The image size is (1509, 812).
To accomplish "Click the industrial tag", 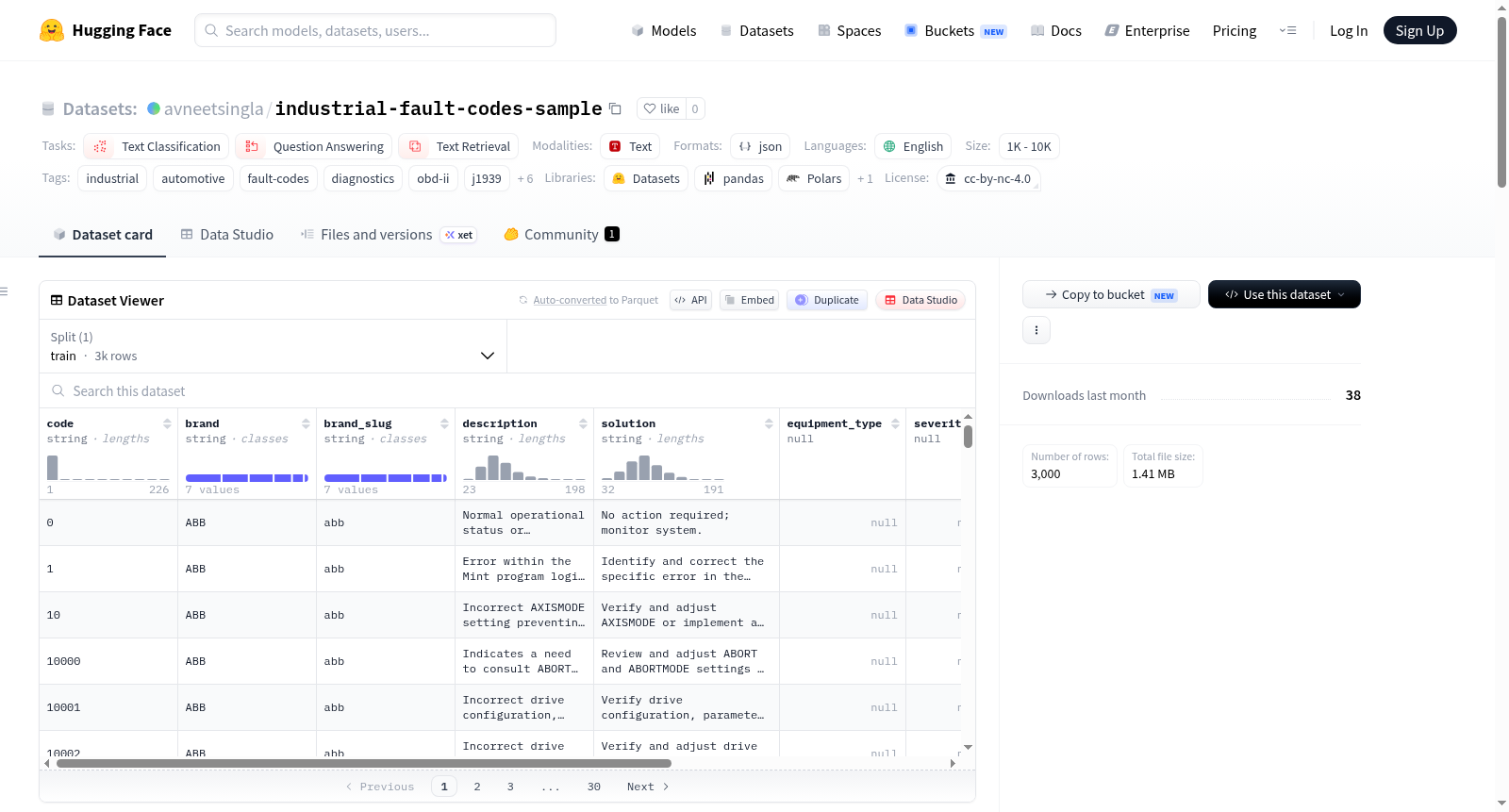I will 112,178.
